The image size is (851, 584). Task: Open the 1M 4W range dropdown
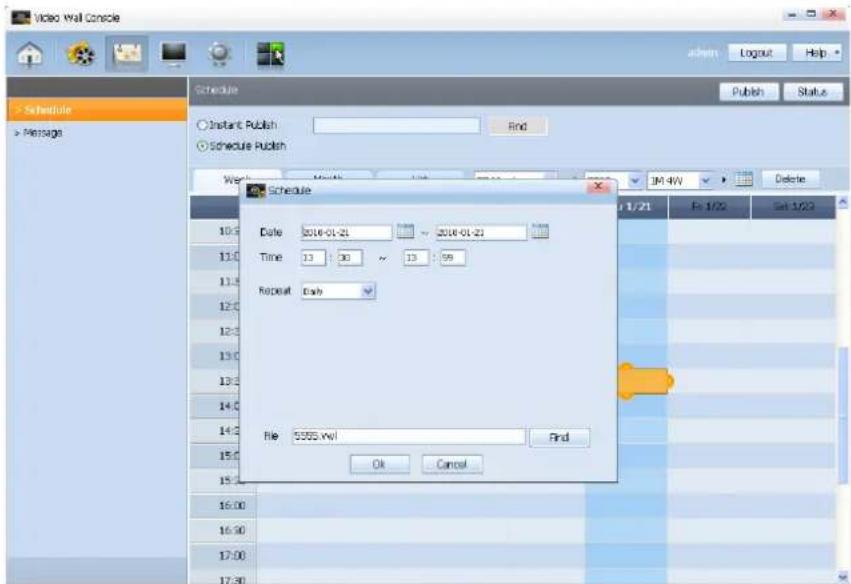pyautogui.click(x=706, y=180)
